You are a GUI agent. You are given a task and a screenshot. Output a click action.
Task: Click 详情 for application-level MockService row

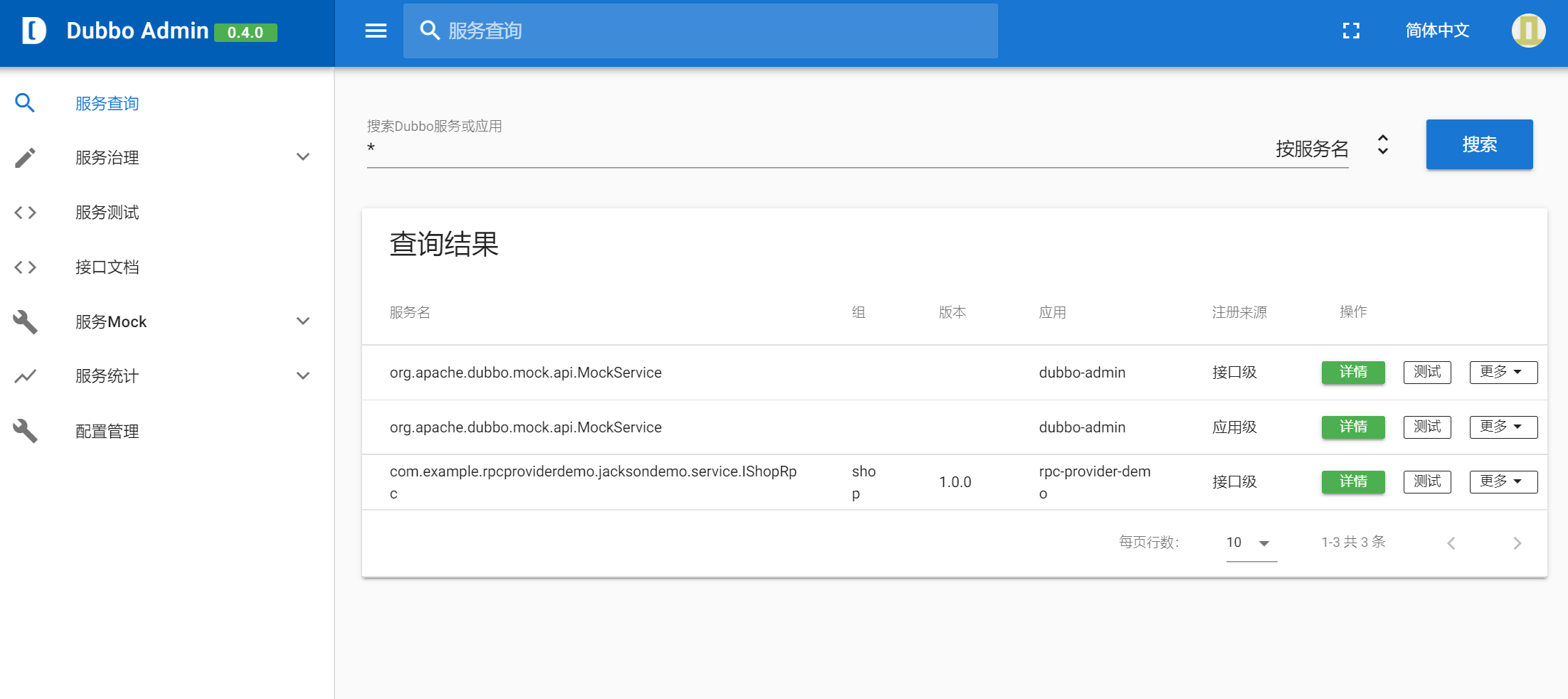(x=1353, y=427)
